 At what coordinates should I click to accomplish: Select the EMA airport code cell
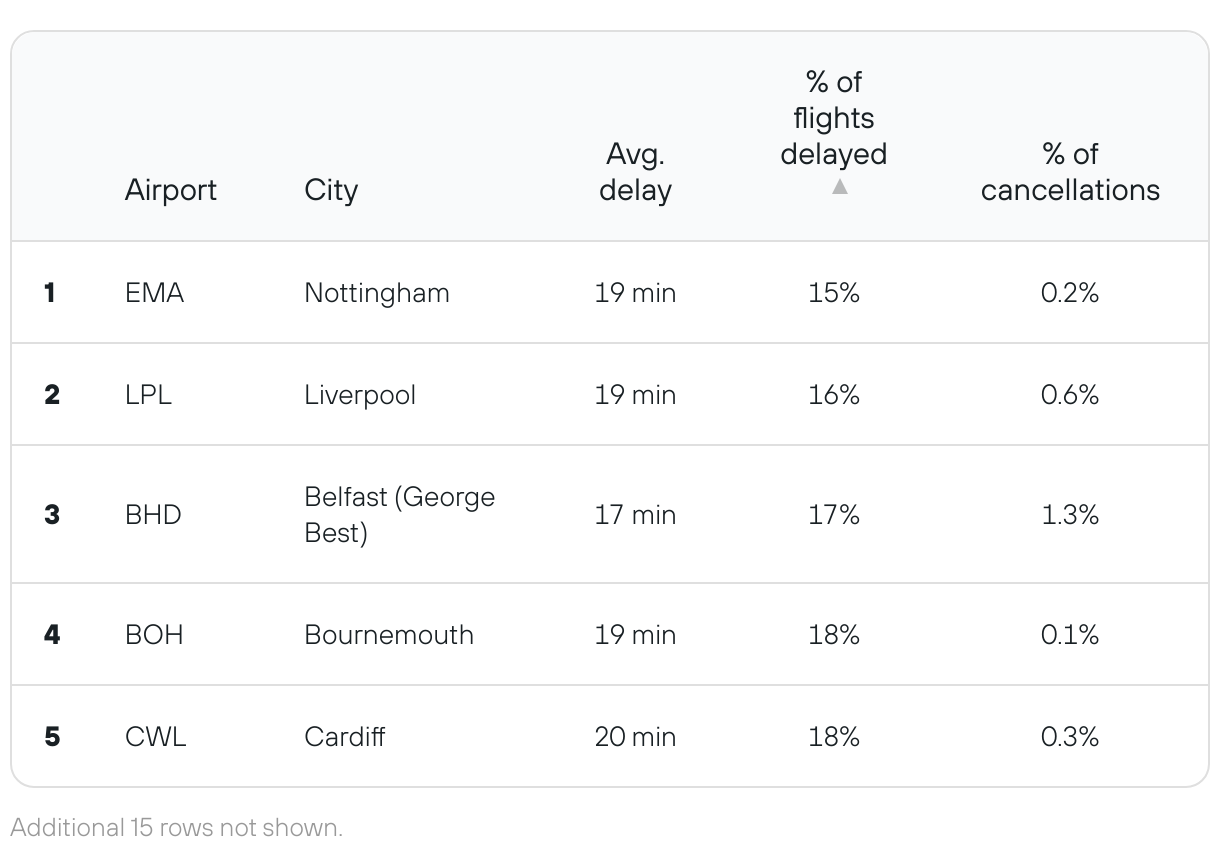[155, 293]
